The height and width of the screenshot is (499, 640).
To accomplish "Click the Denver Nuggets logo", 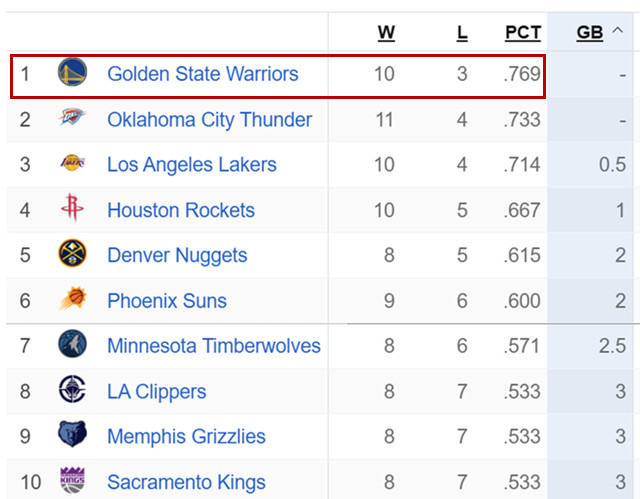I will [x=72, y=253].
